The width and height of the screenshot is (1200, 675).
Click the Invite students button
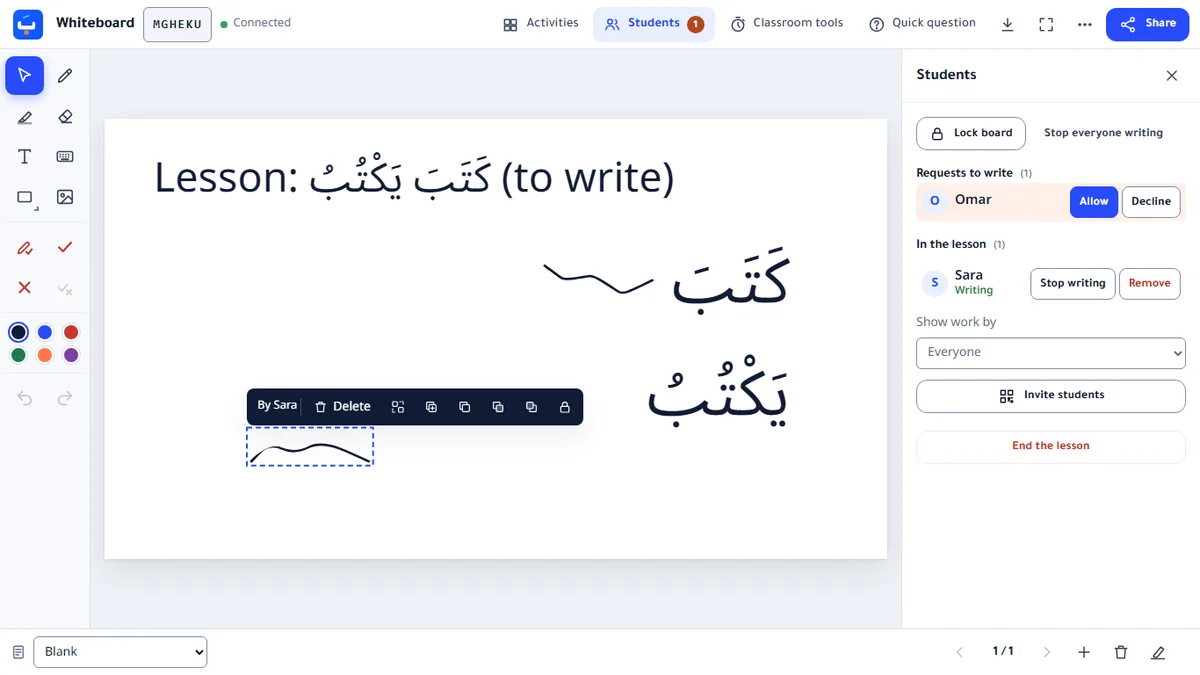tap(1050, 396)
